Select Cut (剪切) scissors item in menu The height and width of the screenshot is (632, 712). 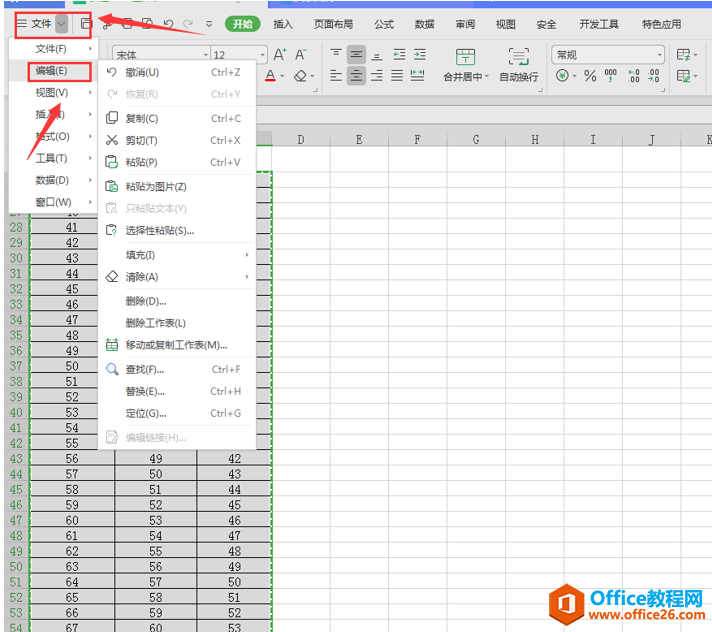(x=141, y=140)
